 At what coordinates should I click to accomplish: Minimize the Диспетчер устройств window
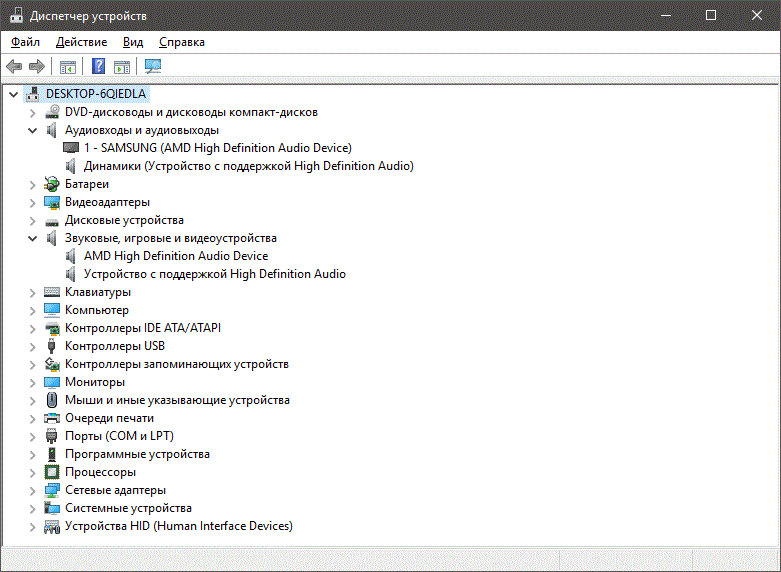point(665,15)
